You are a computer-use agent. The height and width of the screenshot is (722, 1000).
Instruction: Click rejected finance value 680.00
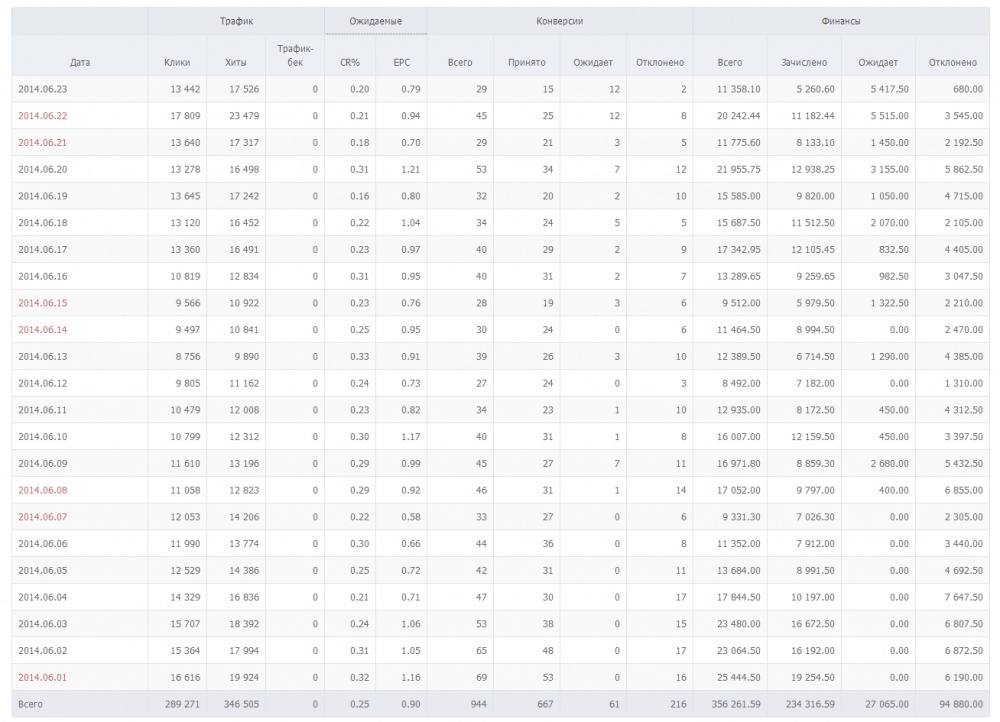968,89
